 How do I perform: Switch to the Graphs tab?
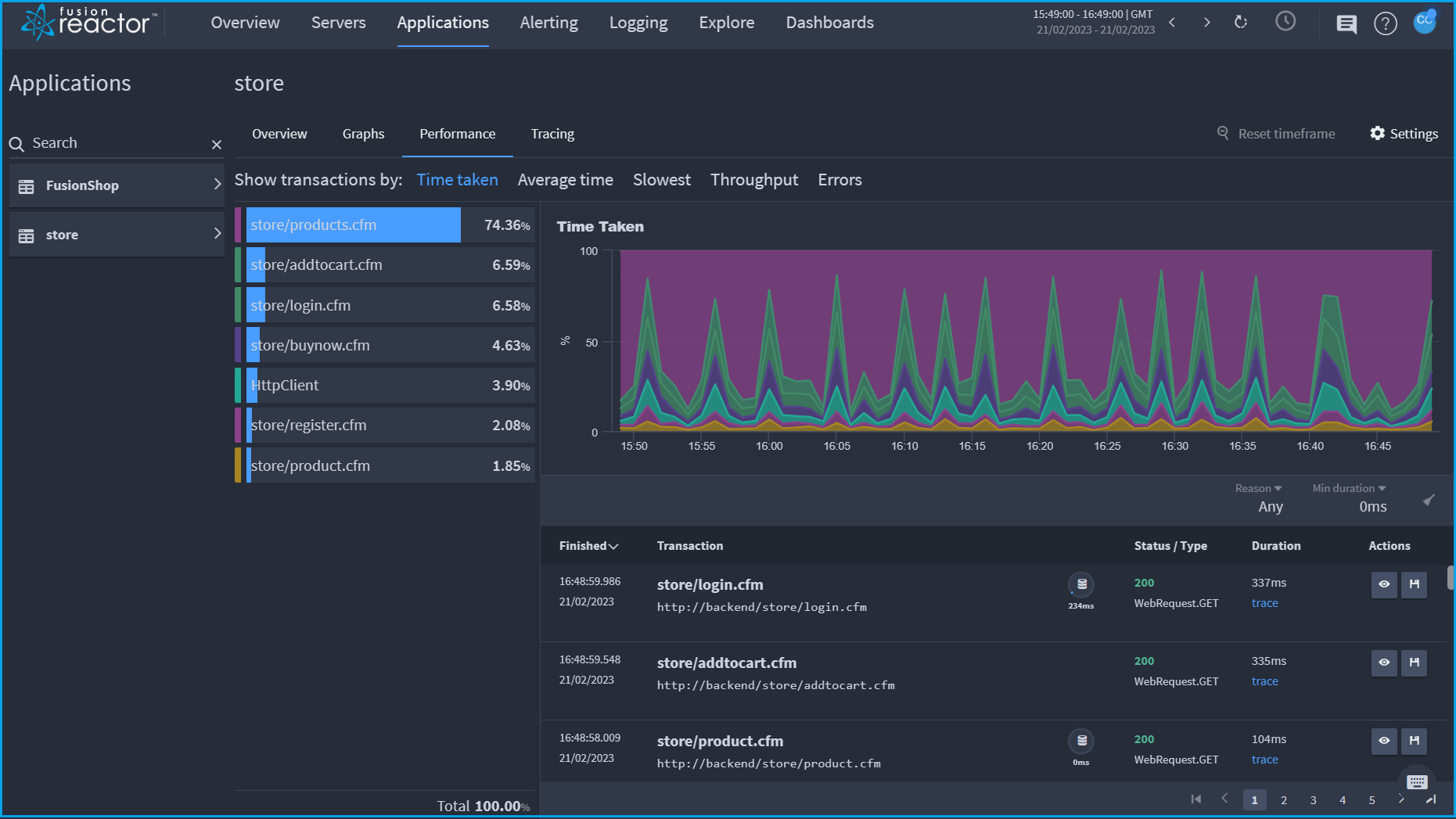coord(363,134)
